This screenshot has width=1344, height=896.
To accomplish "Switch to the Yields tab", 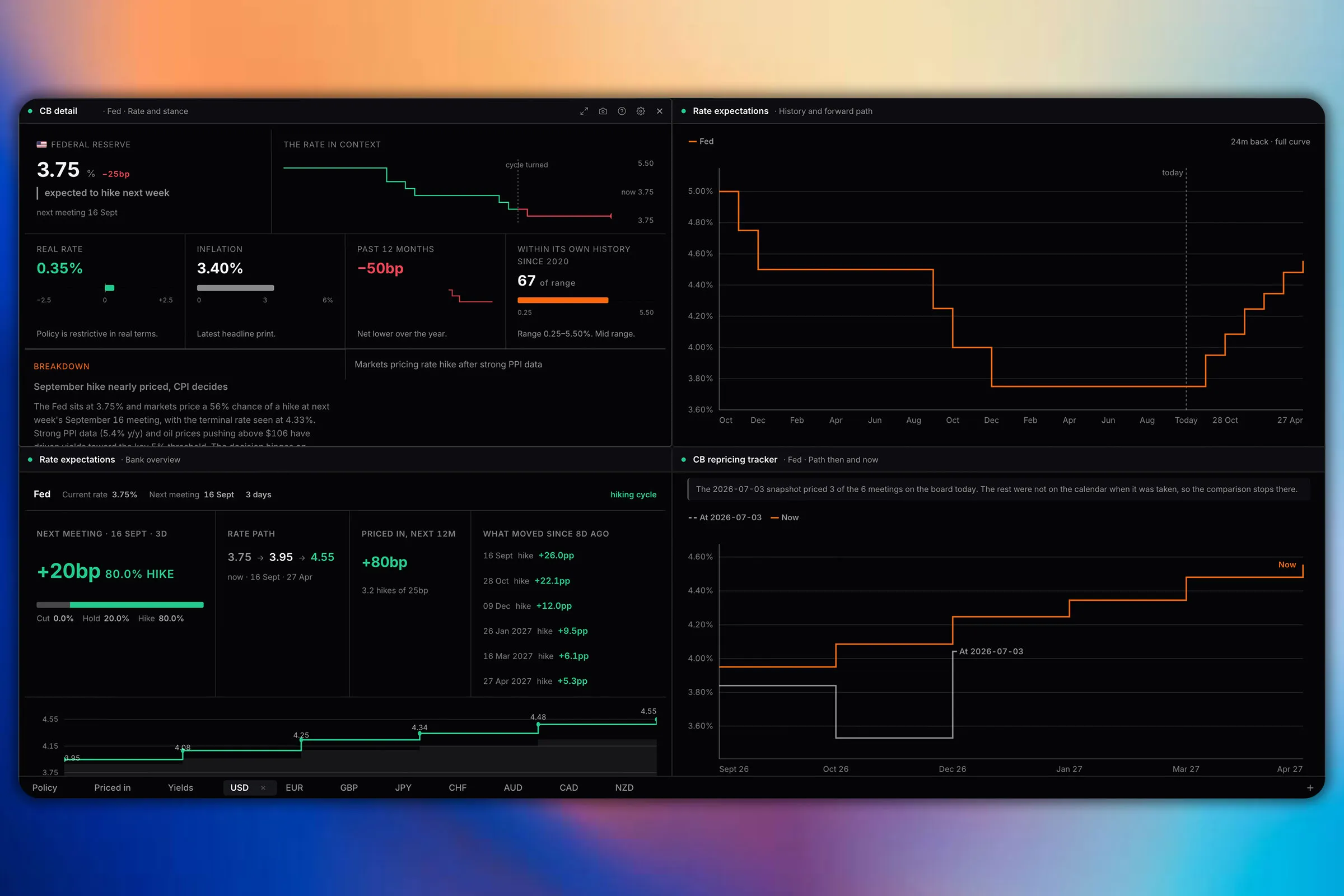I will pyautogui.click(x=180, y=787).
